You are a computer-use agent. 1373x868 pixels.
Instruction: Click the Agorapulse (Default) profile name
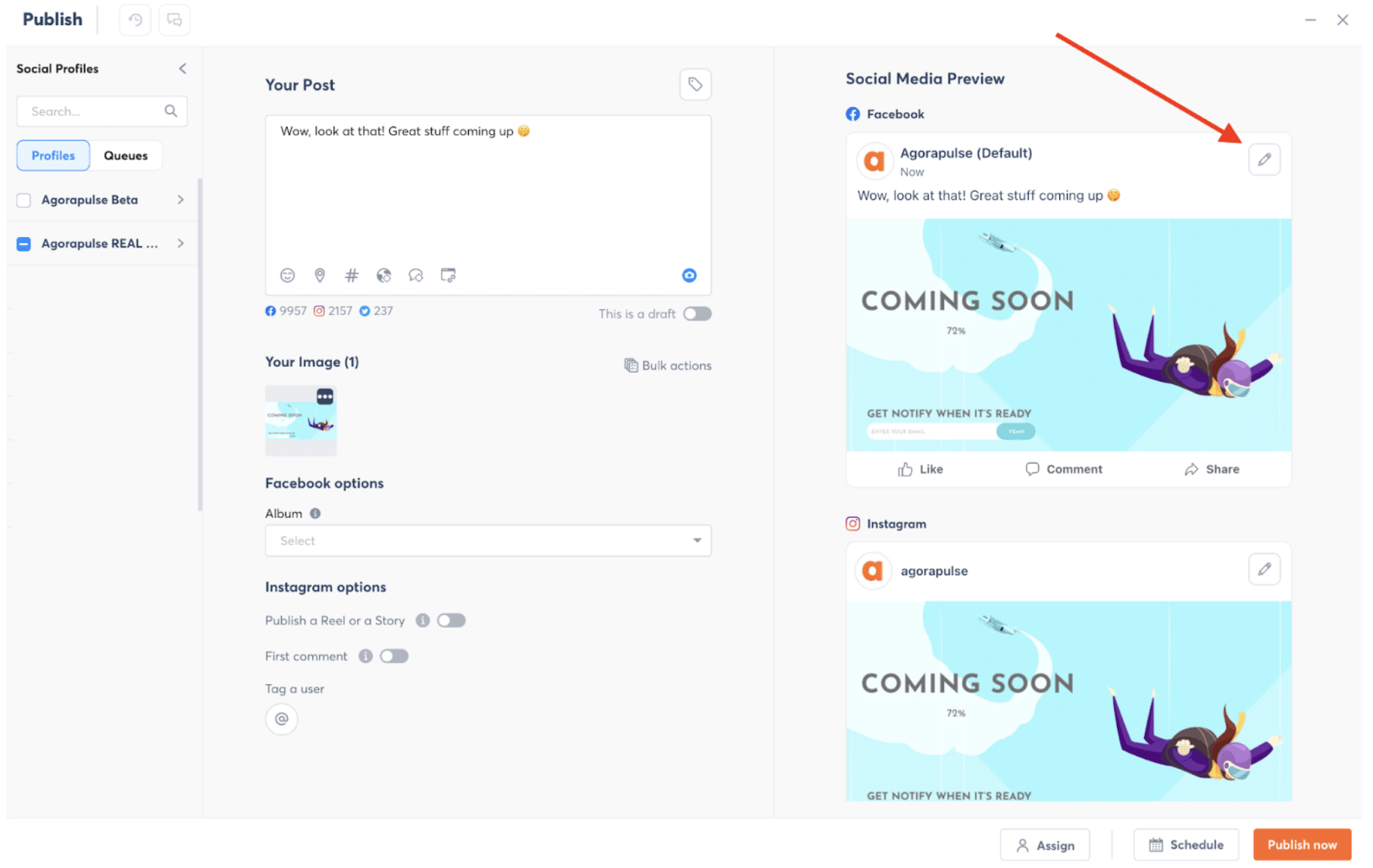(966, 153)
